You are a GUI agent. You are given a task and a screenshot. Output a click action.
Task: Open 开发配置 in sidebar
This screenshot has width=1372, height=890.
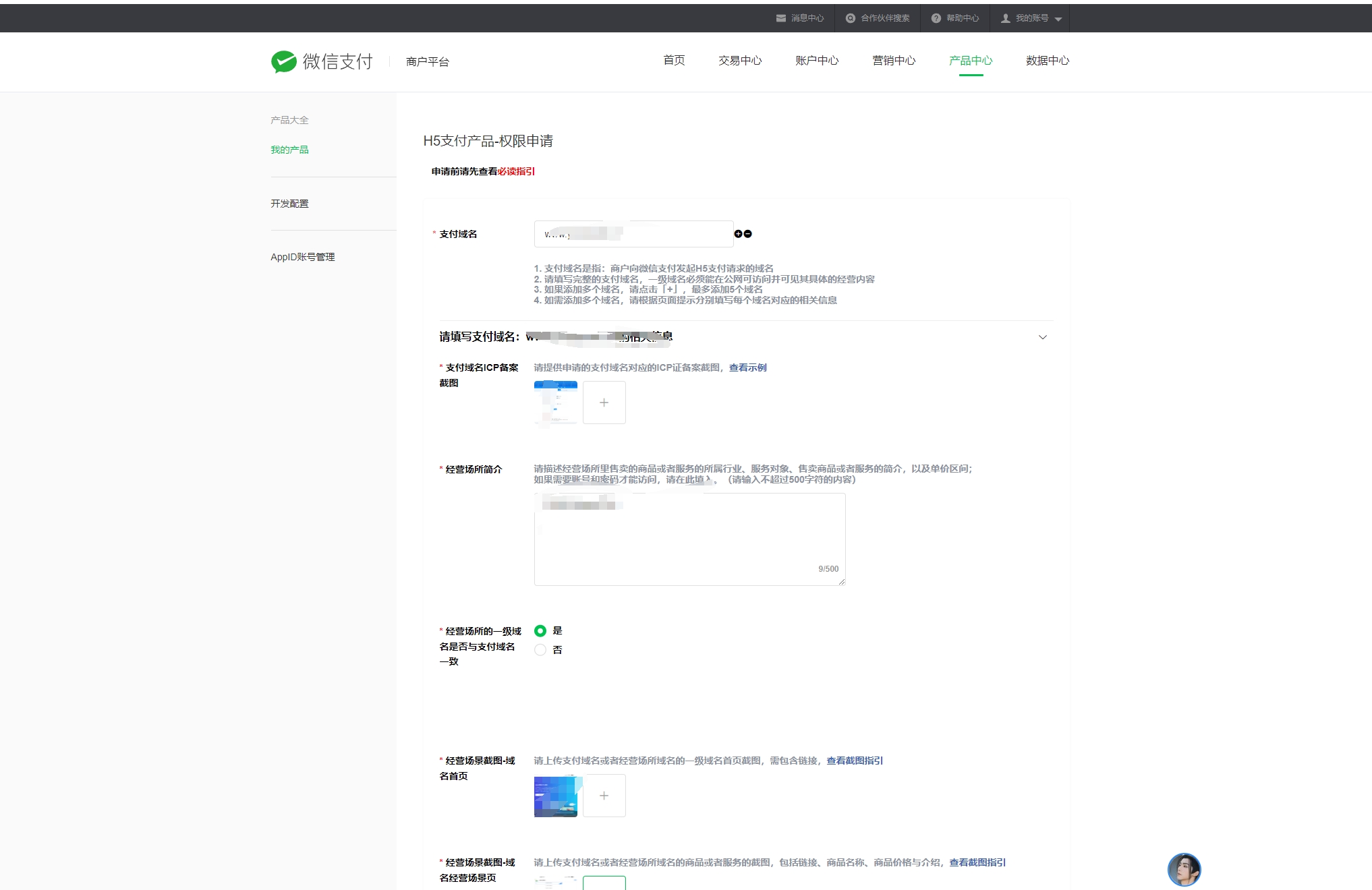point(289,204)
